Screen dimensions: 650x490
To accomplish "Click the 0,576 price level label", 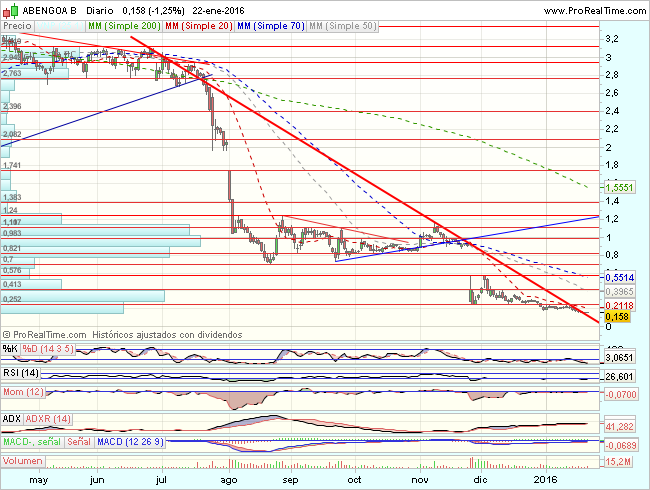I will [12, 270].
